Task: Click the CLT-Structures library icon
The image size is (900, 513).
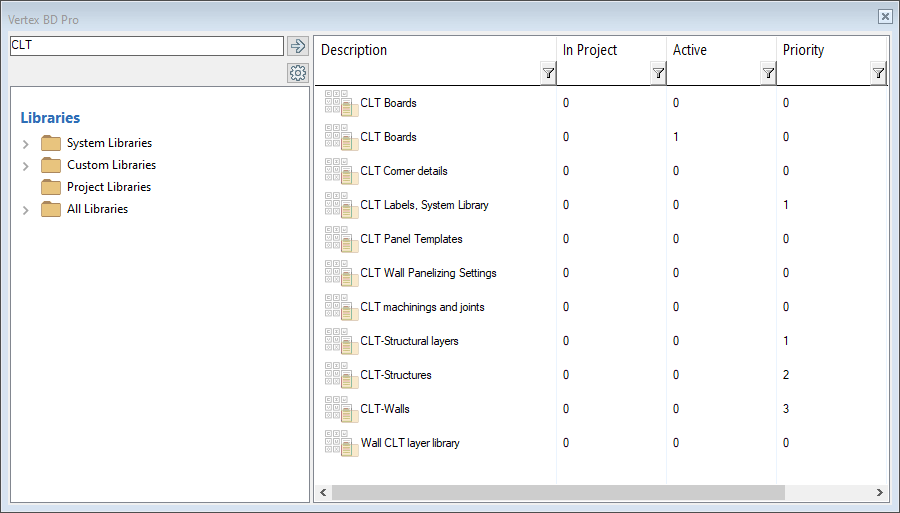Action: 341,375
